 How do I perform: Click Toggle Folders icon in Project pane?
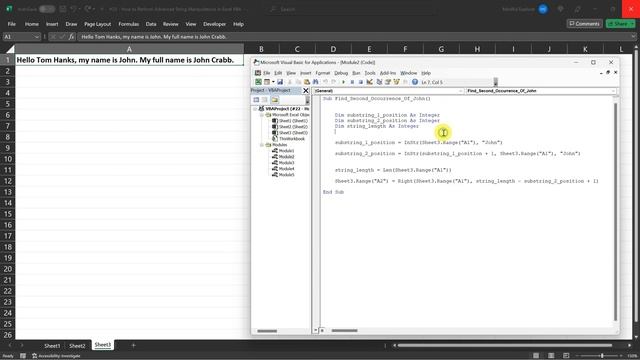pos(275,100)
